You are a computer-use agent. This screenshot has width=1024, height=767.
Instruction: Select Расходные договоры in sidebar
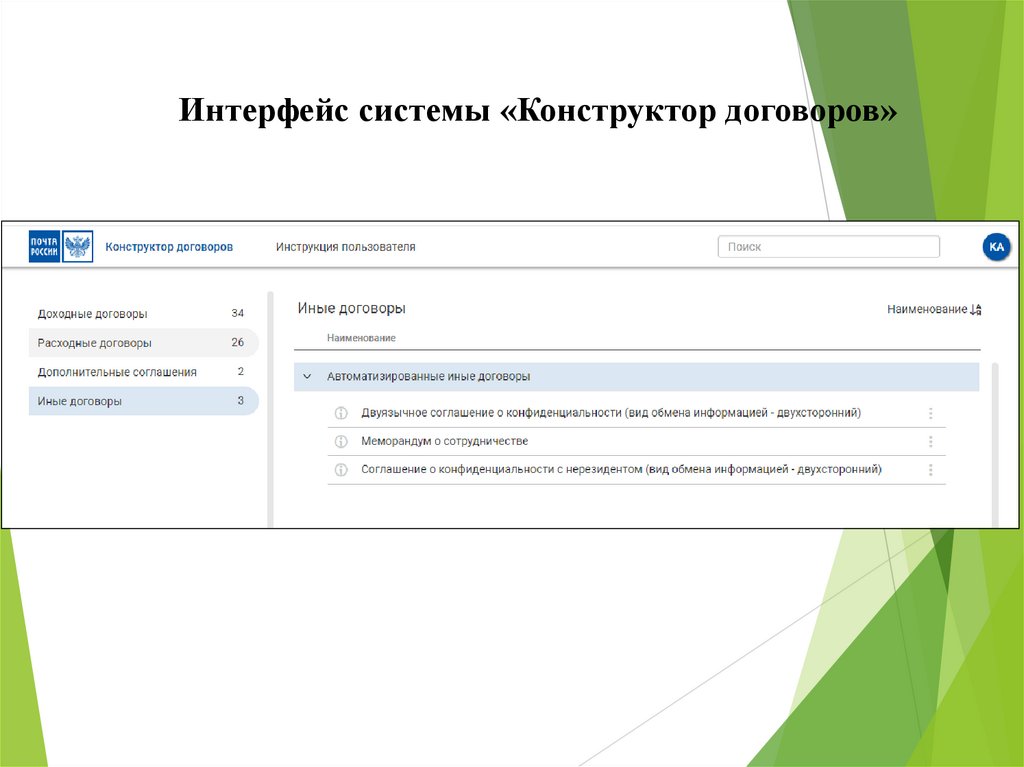[x=144, y=342]
